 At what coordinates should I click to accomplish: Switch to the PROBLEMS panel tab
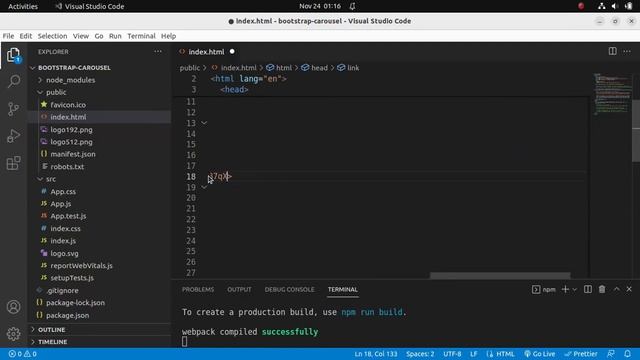[198, 289]
